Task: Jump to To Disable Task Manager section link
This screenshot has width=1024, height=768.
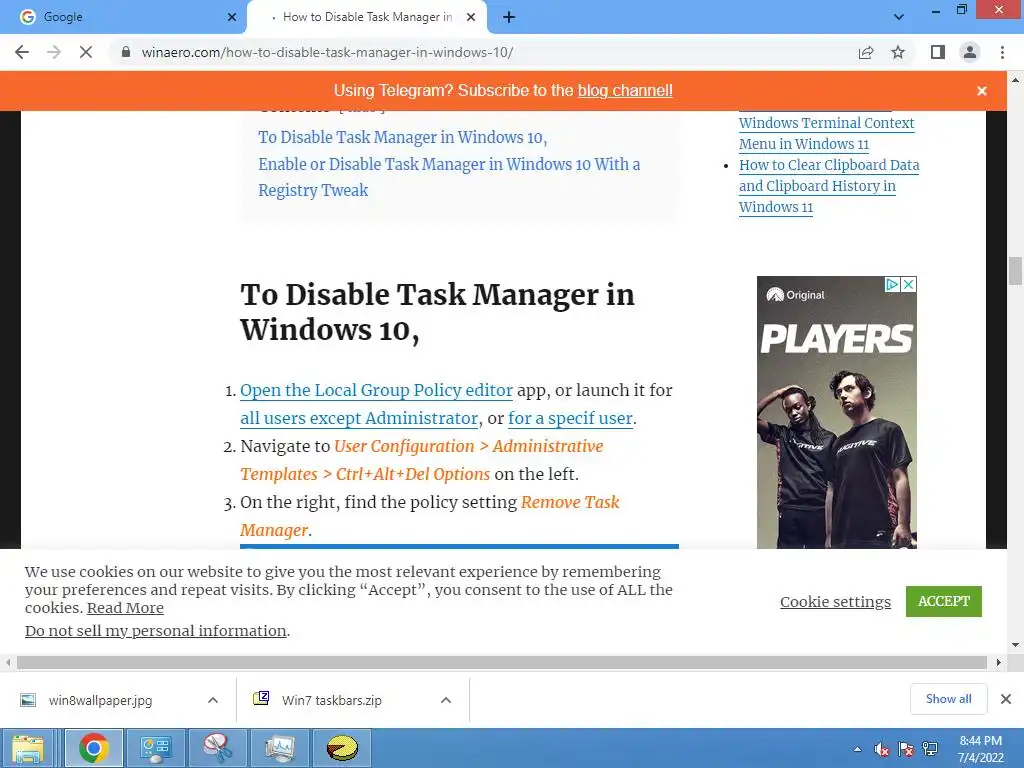Action: point(402,137)
